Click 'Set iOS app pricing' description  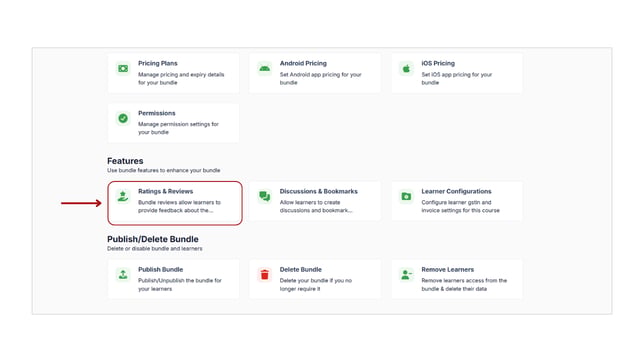tap(457, 78)
